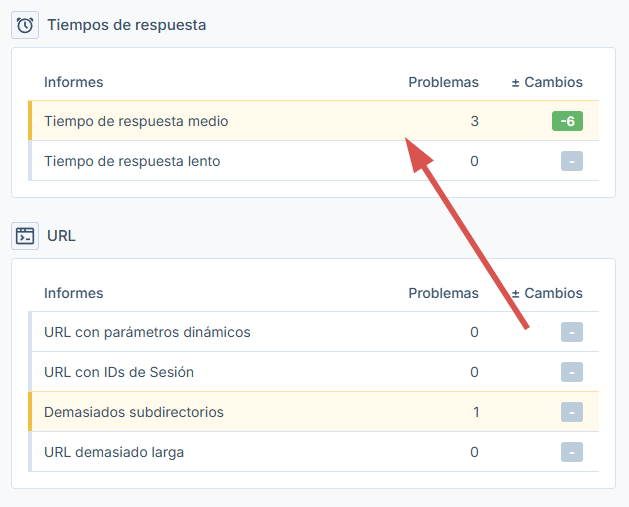Click the alarm clock icon beside Tiempos de respuesta
The image size is (629, 507).
(x=25, y=25)
